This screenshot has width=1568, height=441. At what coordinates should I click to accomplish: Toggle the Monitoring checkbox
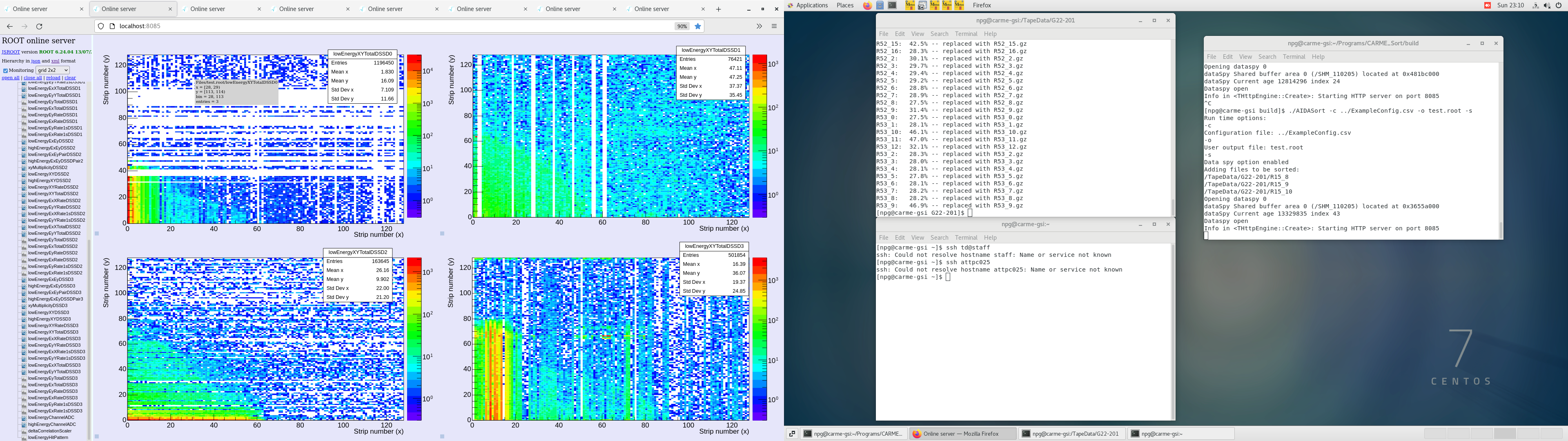(x=5, y=71)
